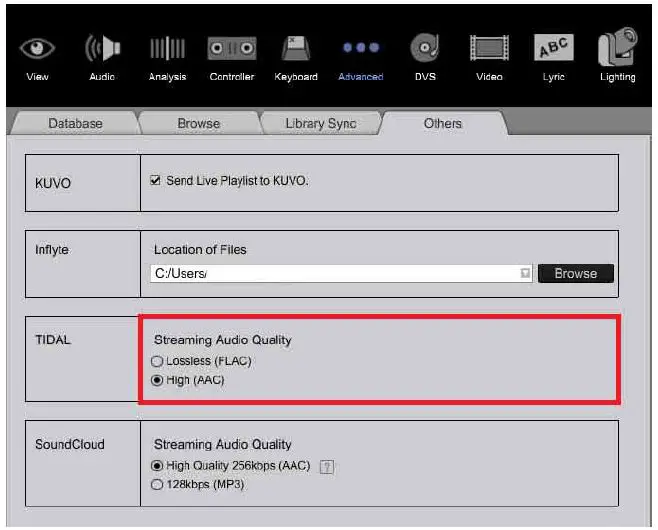
Task: Click the TIDAL section label
Action: tap(53, 339)
